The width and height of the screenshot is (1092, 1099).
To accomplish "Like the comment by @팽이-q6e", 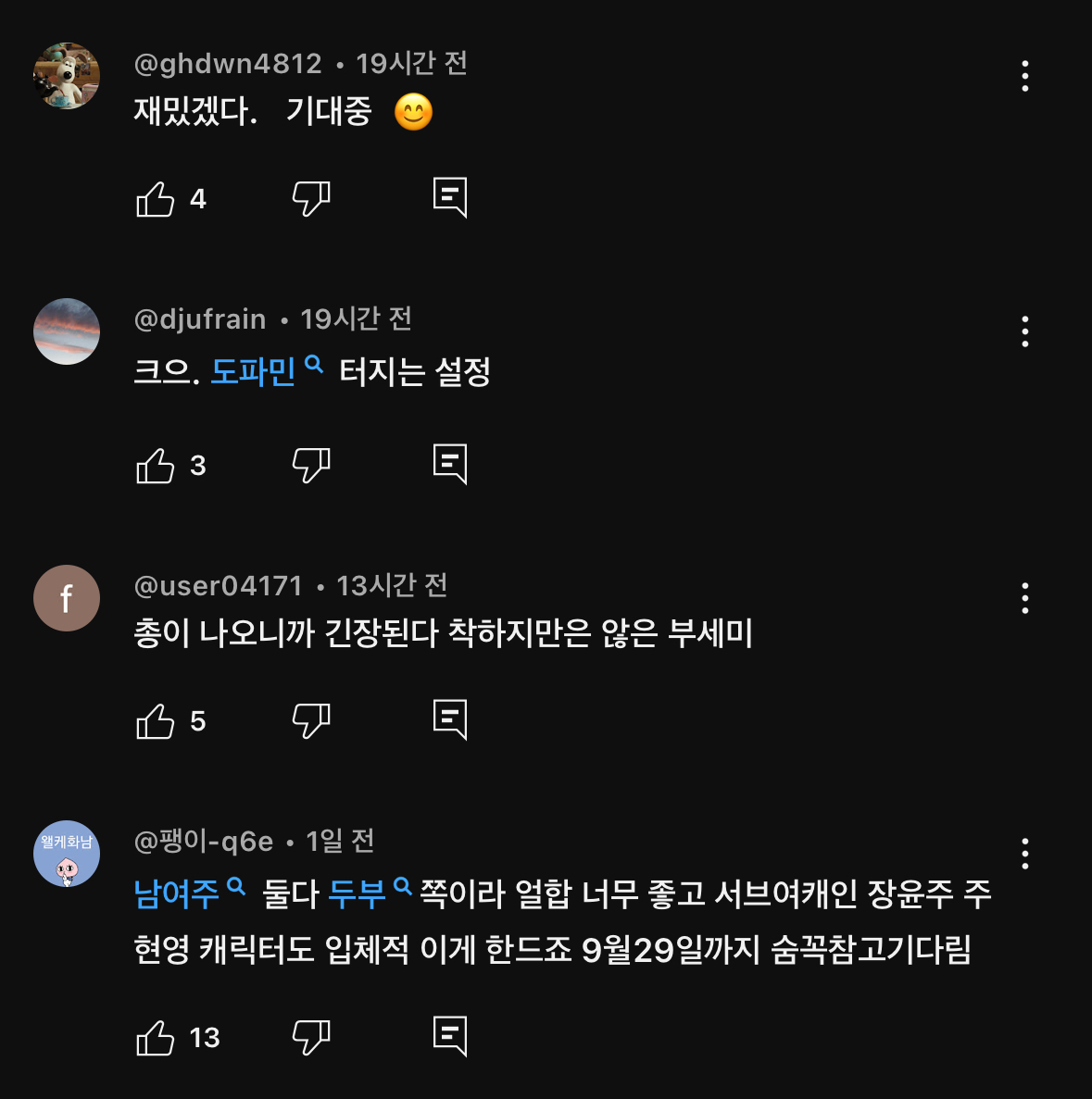I will (x=156, y=1038).
